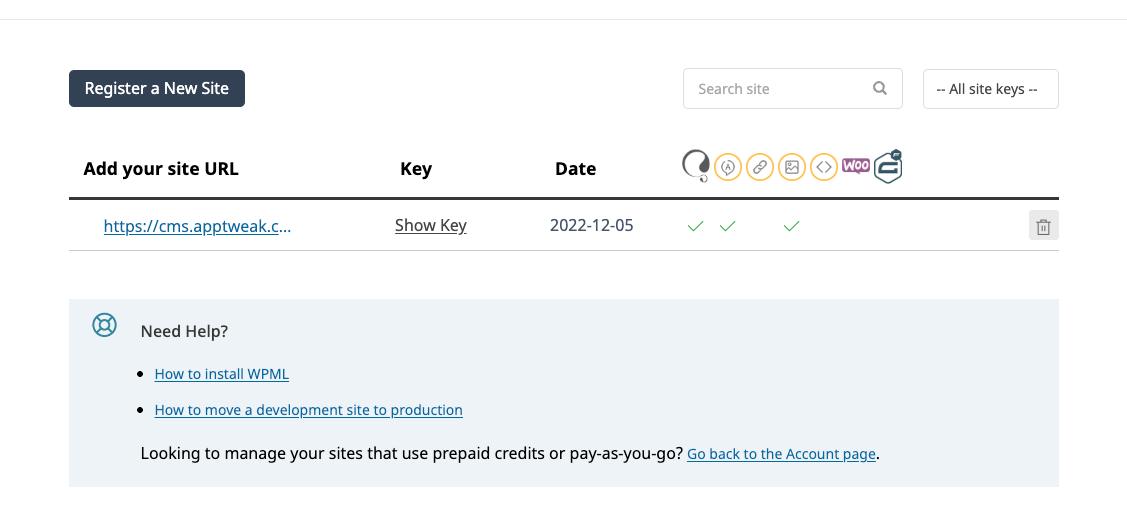Click the WPML logo column icon
1127x525 pixels.
[x=695, y=166]
